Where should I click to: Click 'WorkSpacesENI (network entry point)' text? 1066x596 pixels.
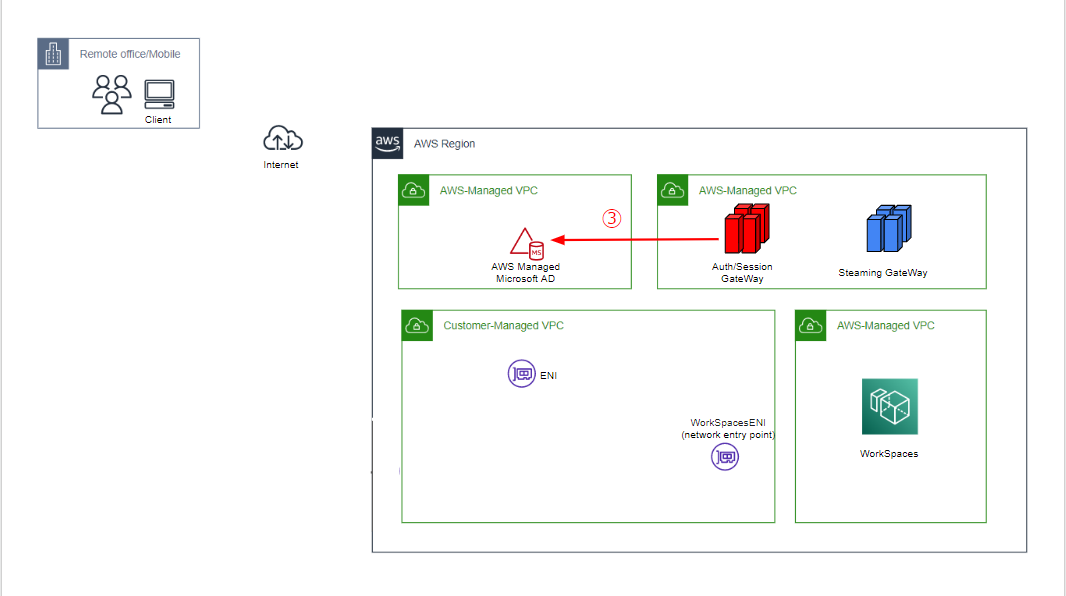[x=728, y=428]
